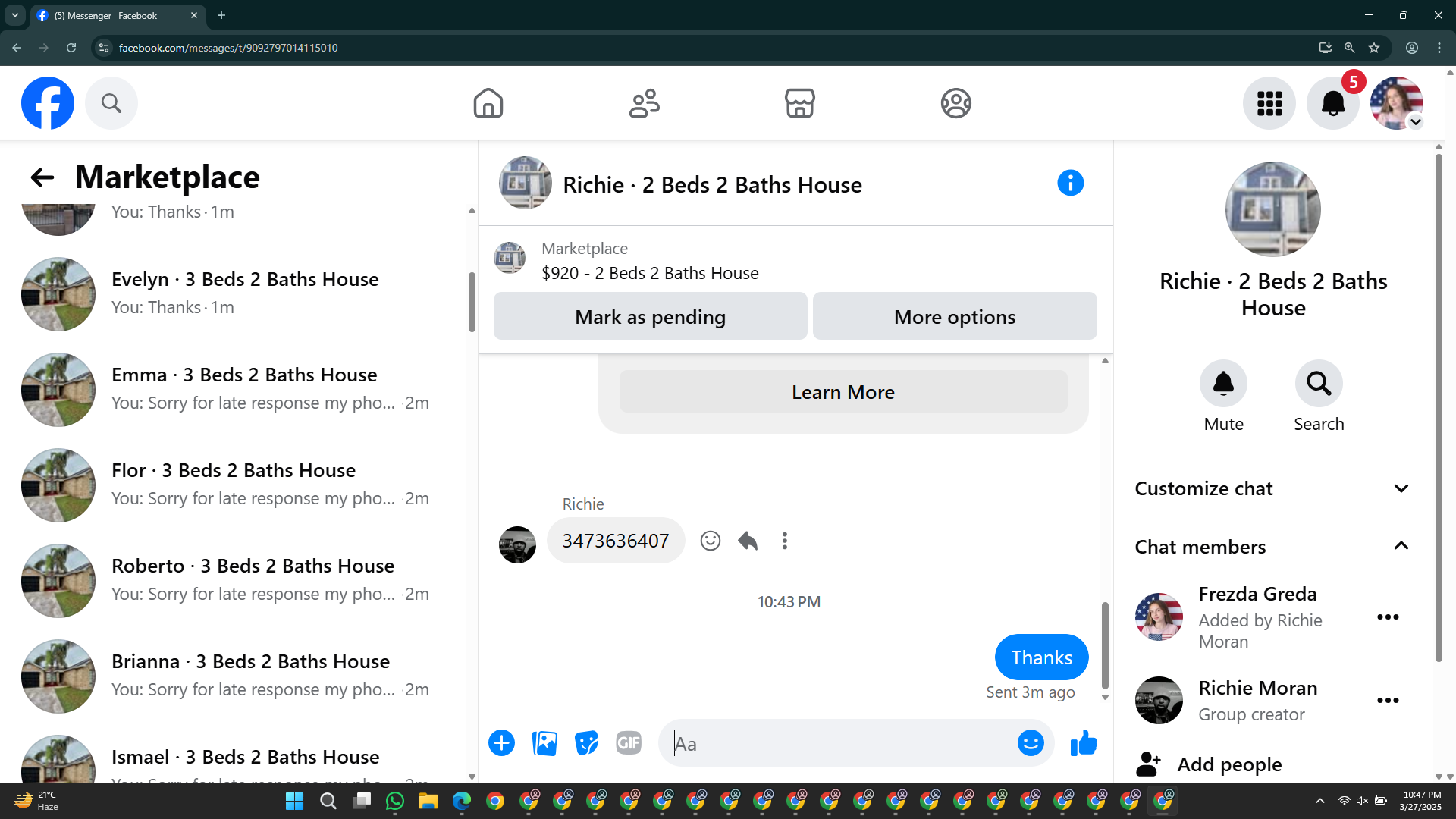This screenshot has height=819, width=1456.
Task: Reload the page in Chrome
Action: [x=71, y=48]
